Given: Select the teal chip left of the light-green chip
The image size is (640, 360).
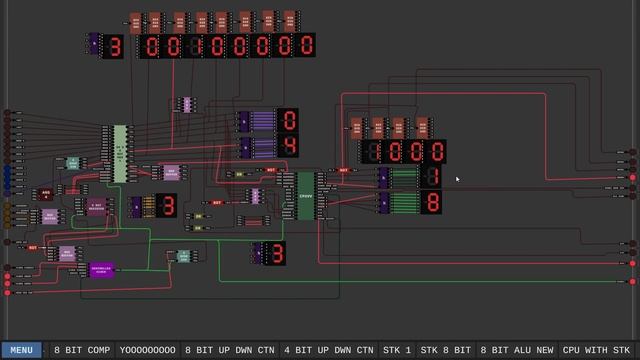Looking at the screenshot, I should (73, 163).
